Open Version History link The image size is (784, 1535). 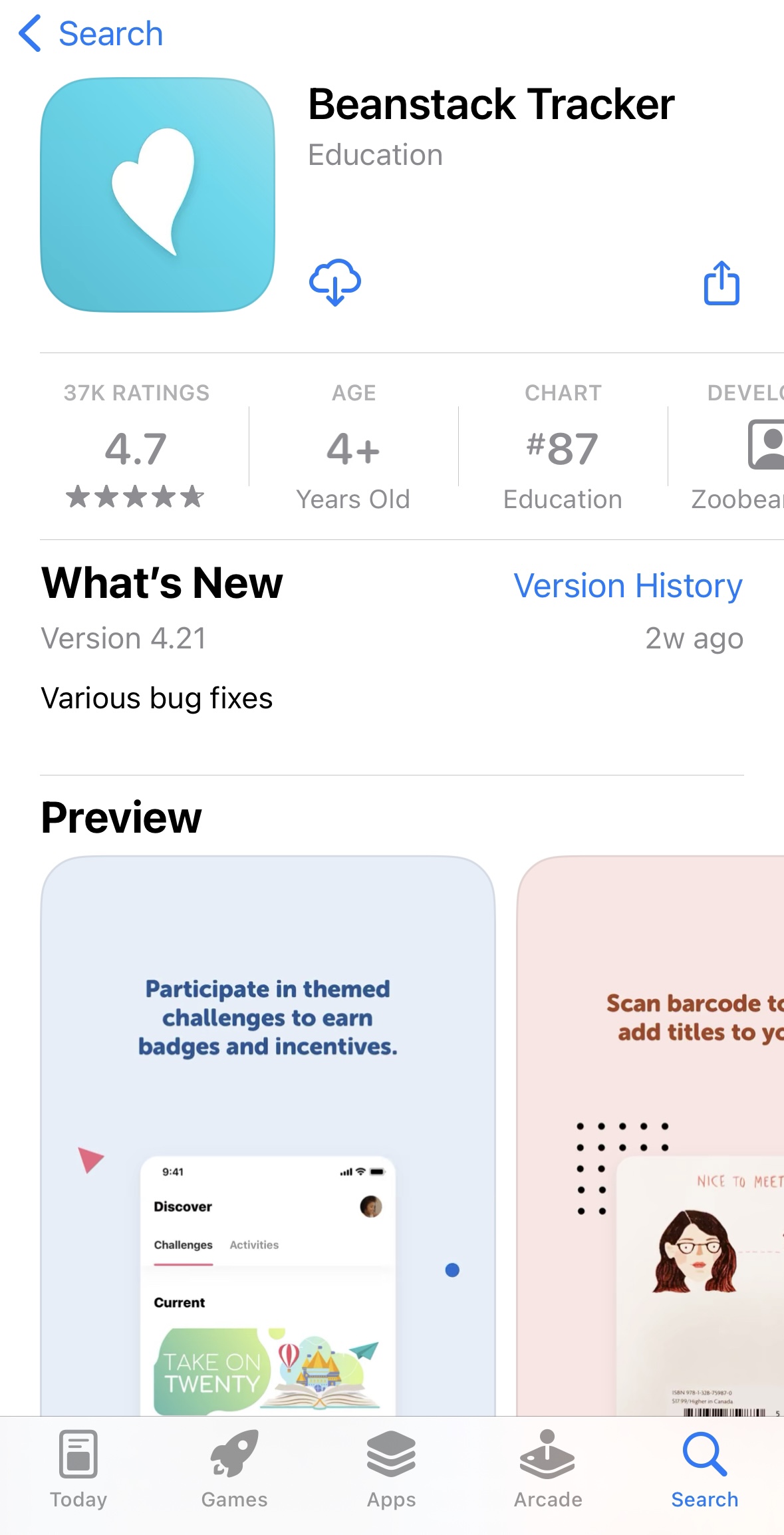628,586
